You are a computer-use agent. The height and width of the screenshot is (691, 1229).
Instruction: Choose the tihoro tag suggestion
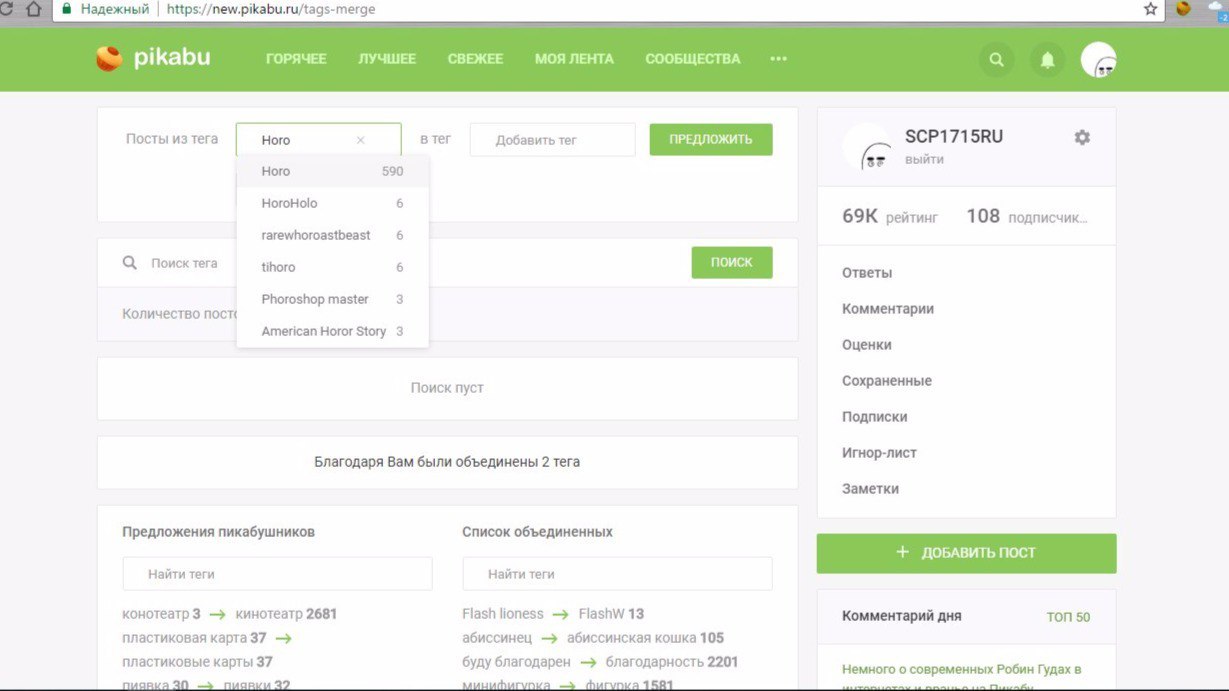point(278,267)
